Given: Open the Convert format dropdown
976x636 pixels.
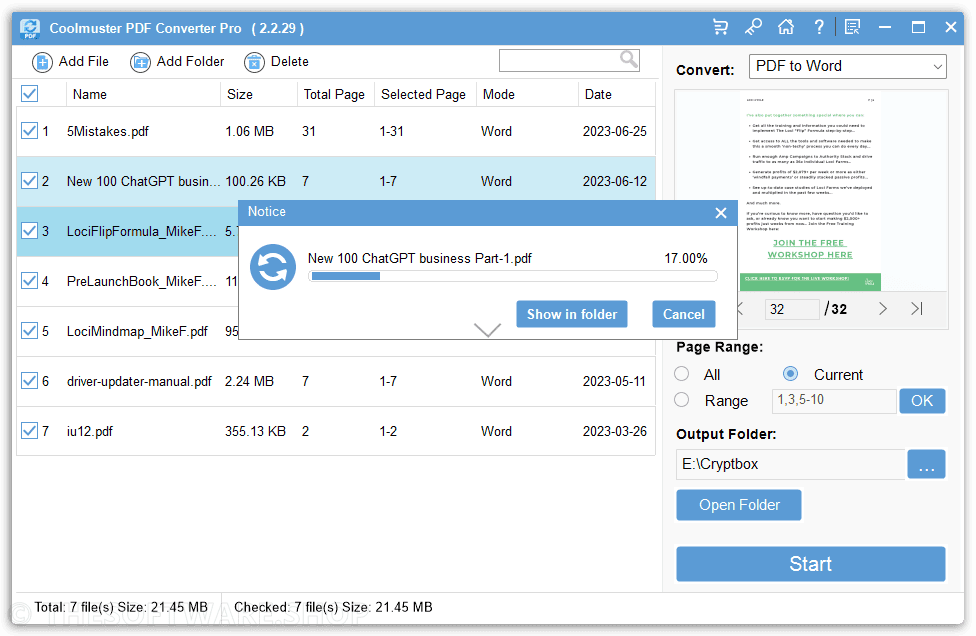Looking at the screenshot, I should pyautogui.click(x=847, y=66).
